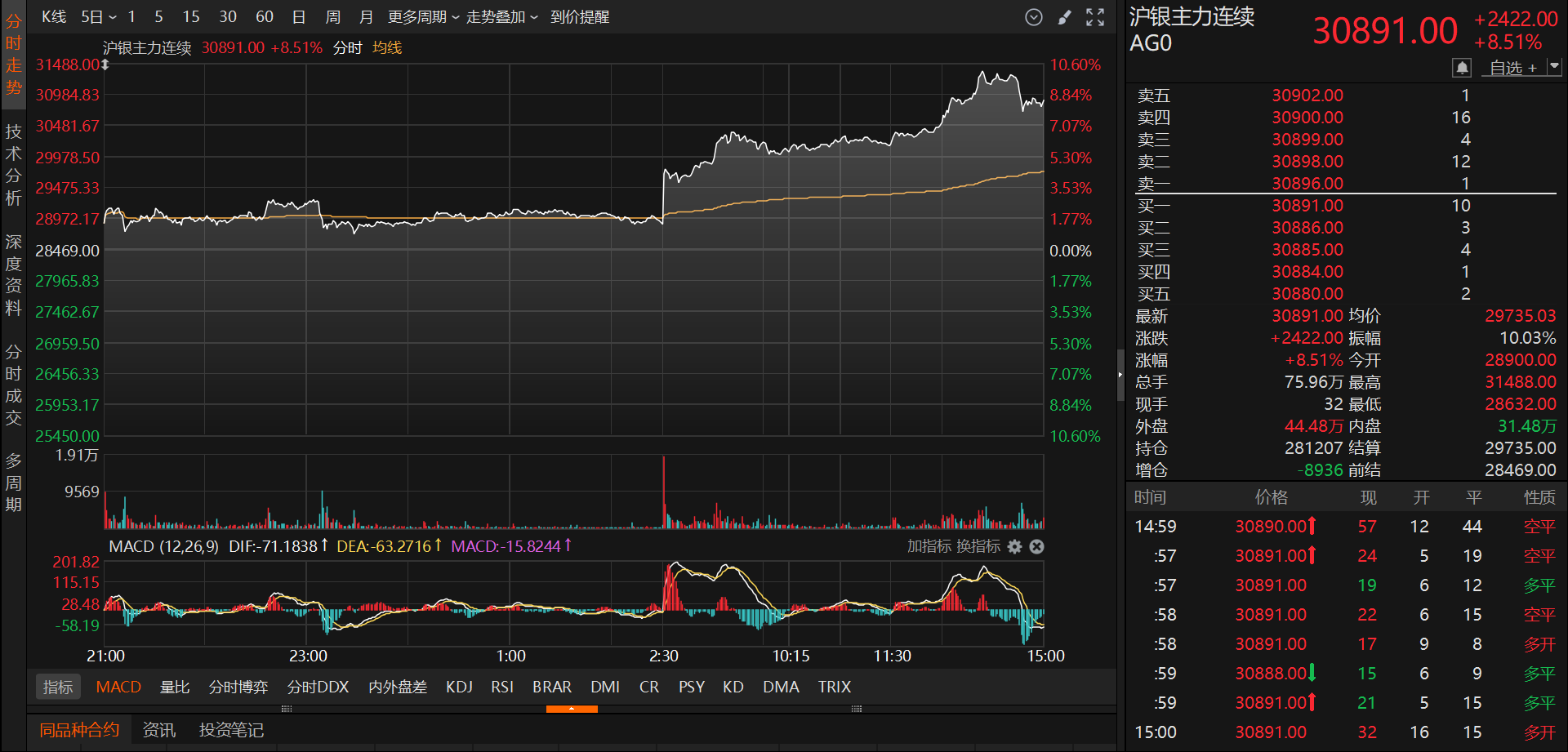Image resolution: width=1568 pixels, height=752 pixels.
Task: Open MACD indicator settings gear
Action: [1014, 547]
